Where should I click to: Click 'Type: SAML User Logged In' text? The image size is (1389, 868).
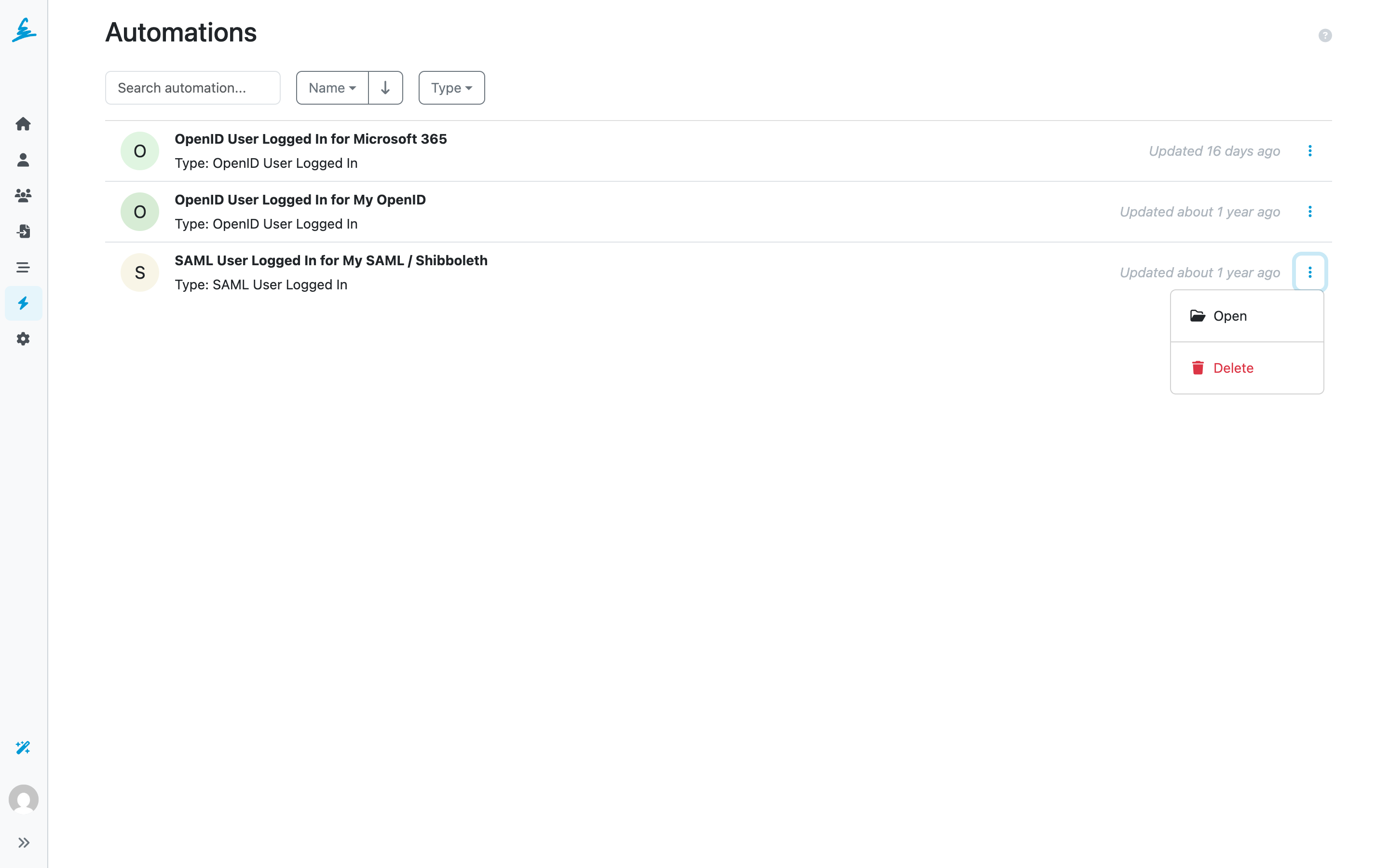261,285
